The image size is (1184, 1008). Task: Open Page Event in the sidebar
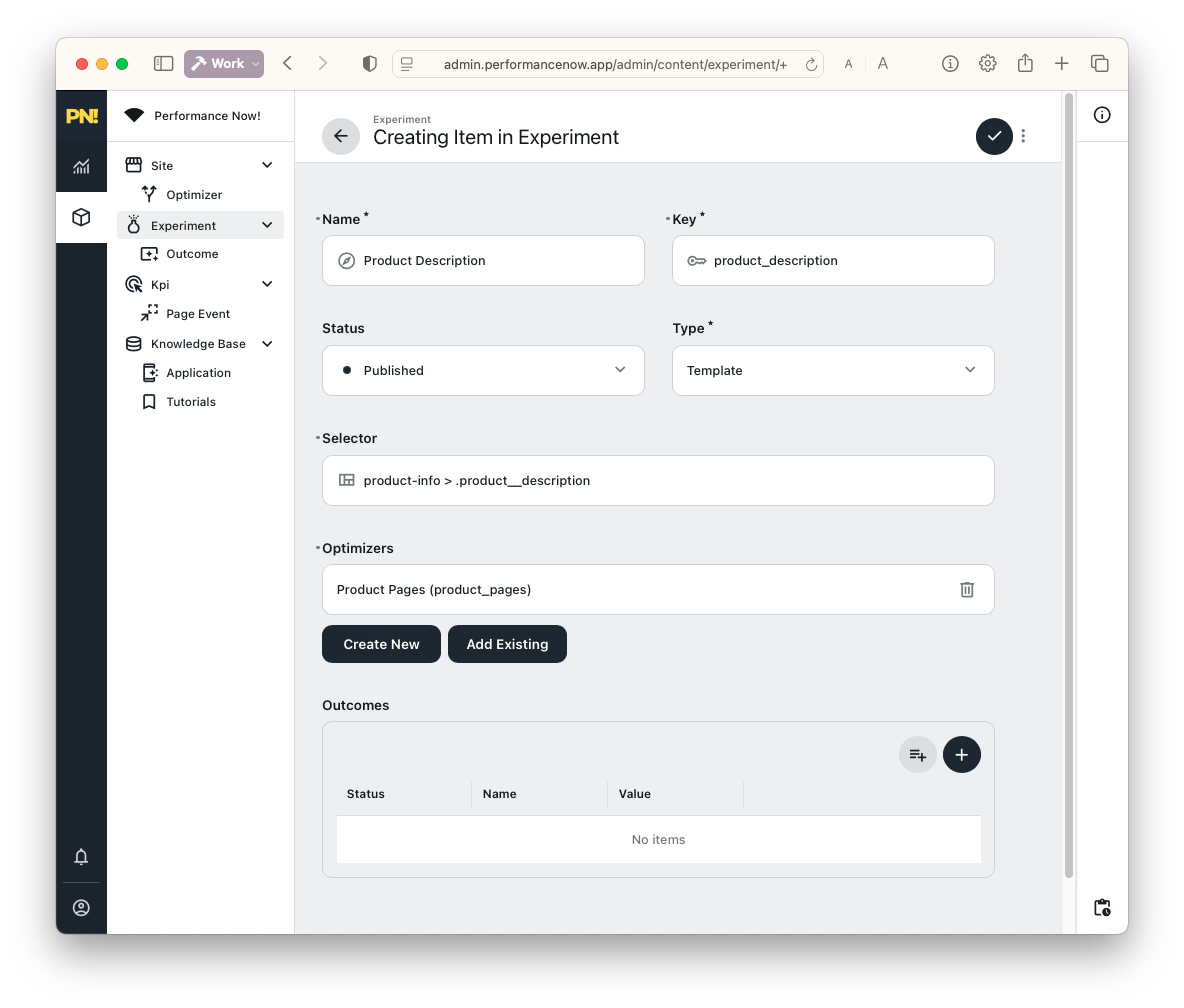pyautogui.click(x=198, y=313)
